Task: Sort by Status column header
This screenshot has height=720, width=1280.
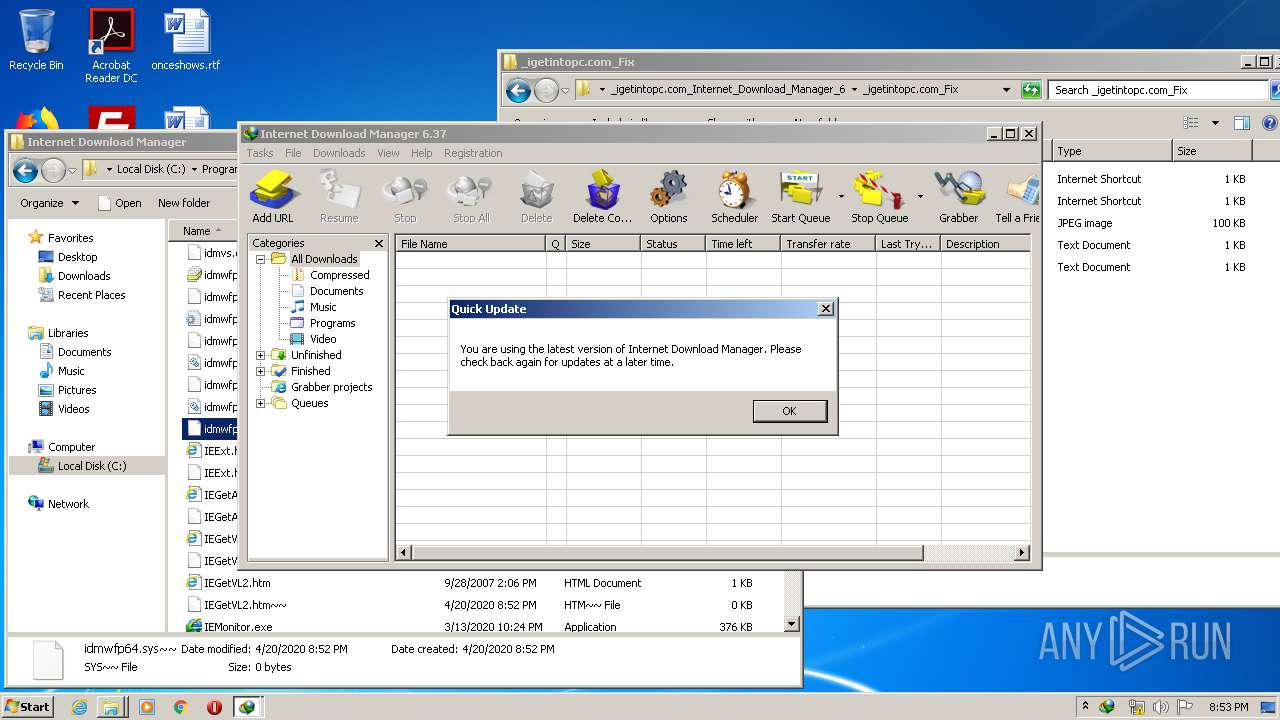Action: coord(672,244)
